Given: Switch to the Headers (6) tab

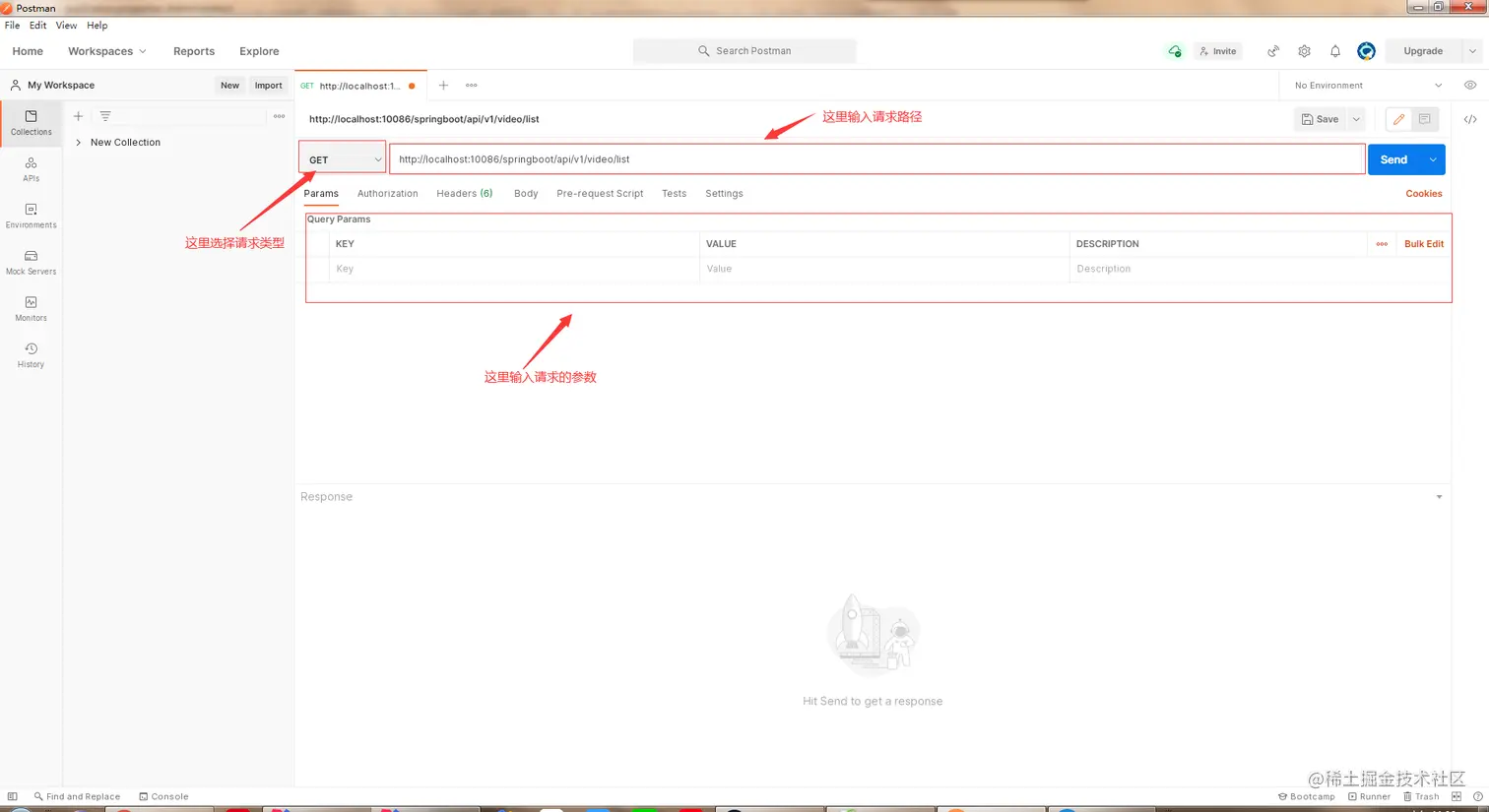Looking at the screenshot, I should pyautogui.click(x=465, y=194).
